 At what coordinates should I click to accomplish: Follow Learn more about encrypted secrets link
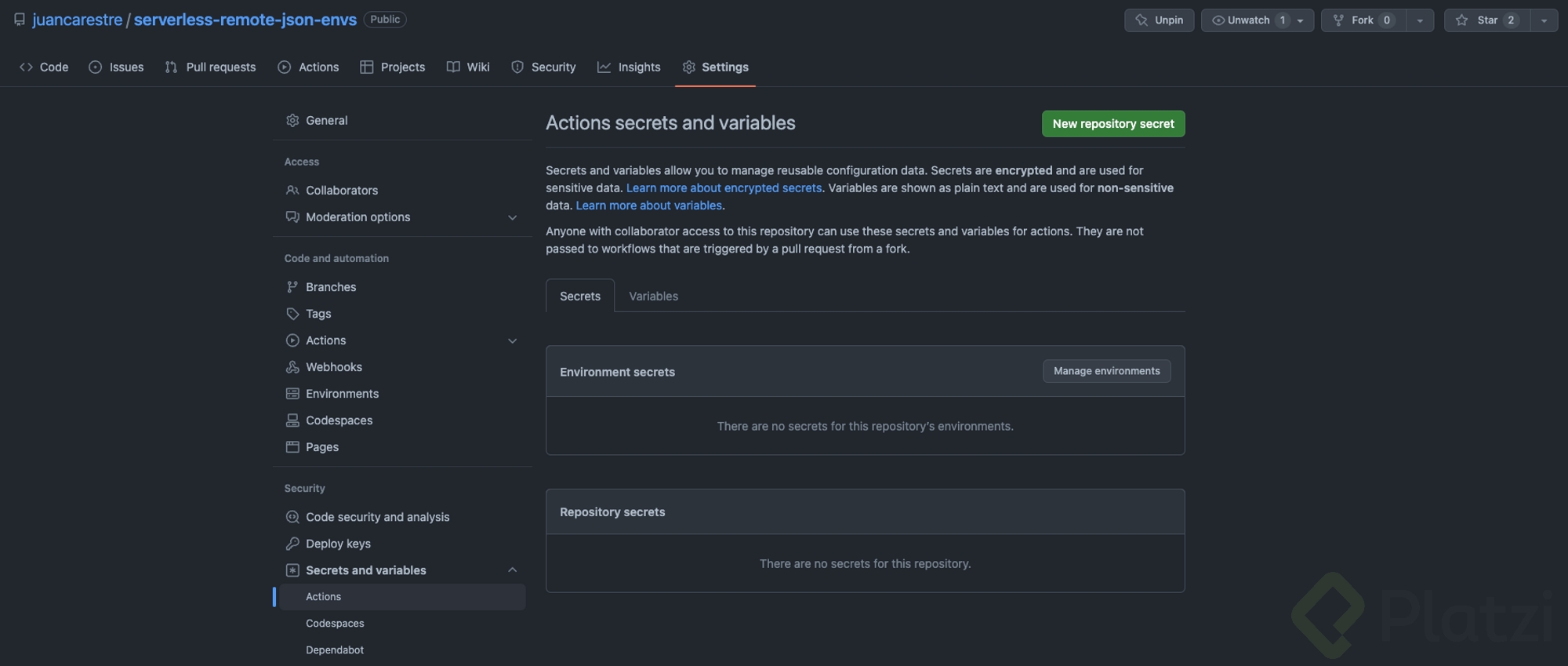(x=724, y=188)
